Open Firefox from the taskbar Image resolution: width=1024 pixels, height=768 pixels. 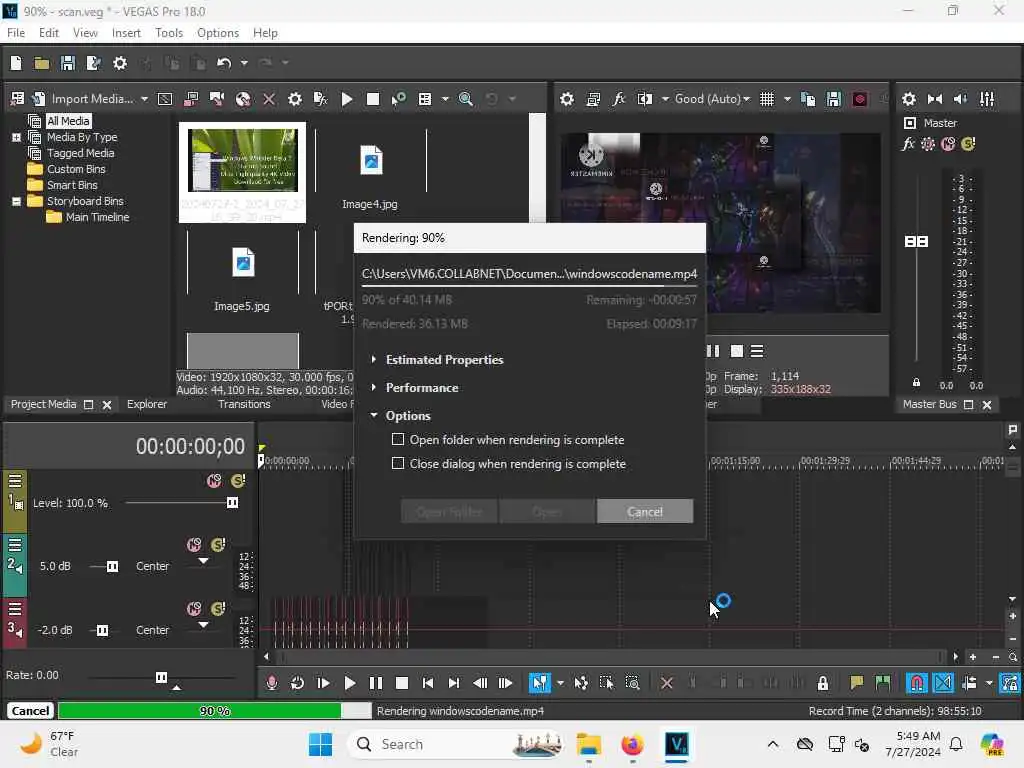(632, 744)
